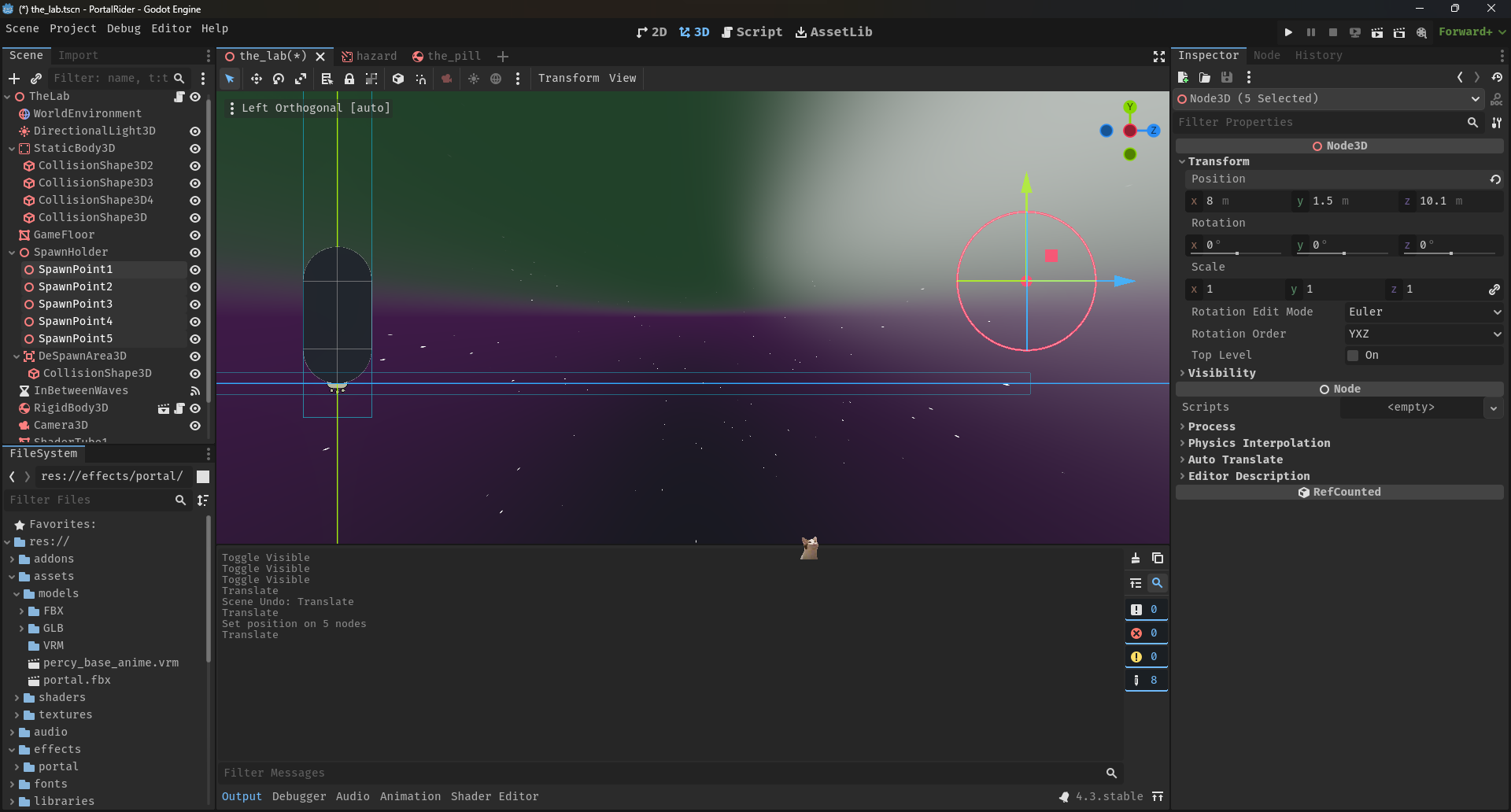This screenshot has height=812, width=1511.
Task: Expand the Visibility section in Inspector
Action: (1221, 373)
